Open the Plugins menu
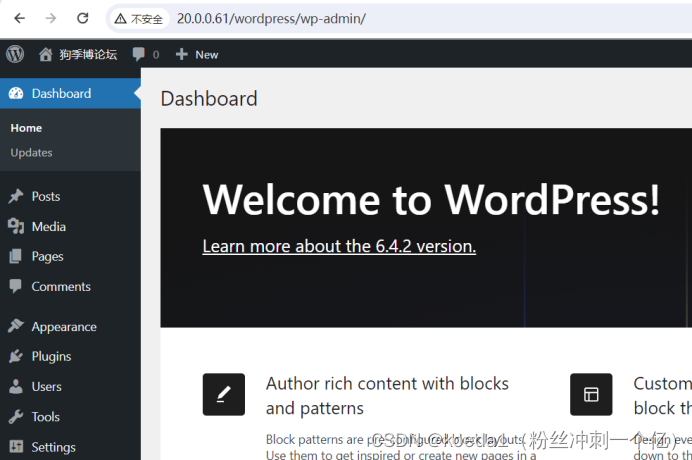The height and width of the screenshot is (460, 692). tap(51, 357)
